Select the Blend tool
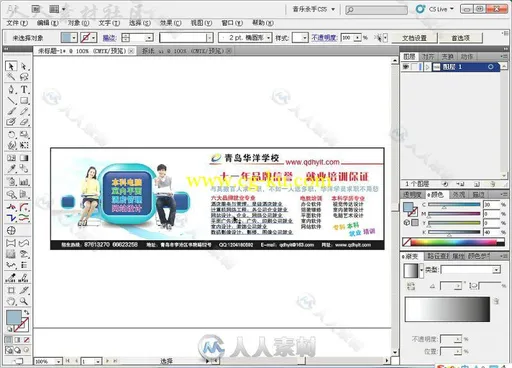Image resolution: width=512 pixels, height=368 pixels. 24,168
